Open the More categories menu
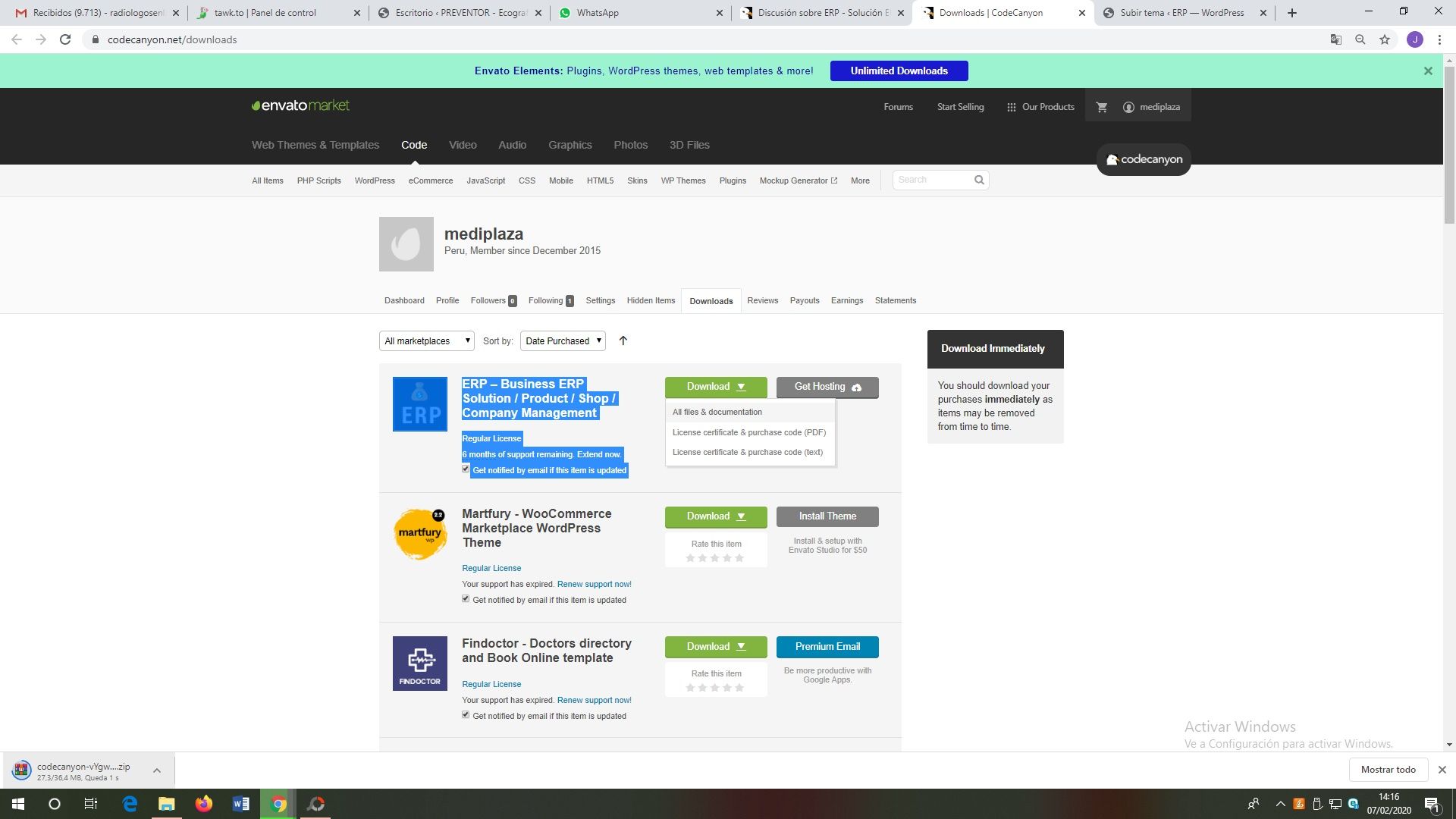 (860, 180)
